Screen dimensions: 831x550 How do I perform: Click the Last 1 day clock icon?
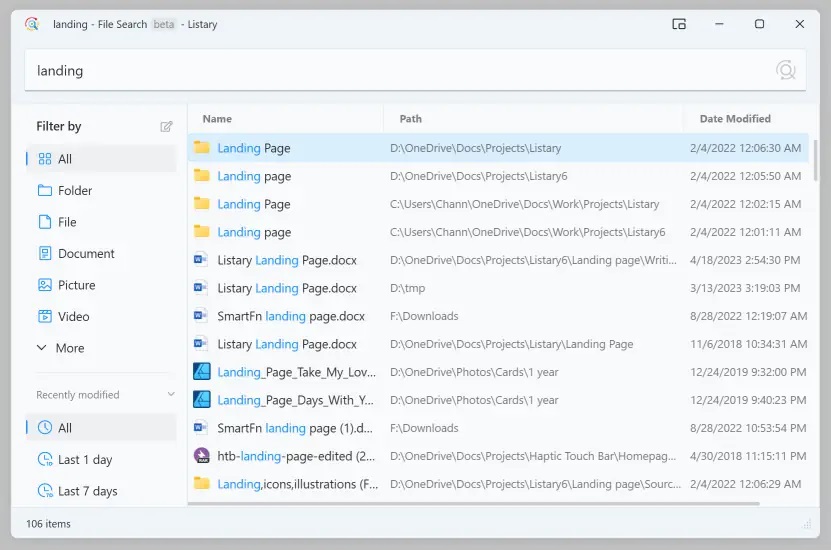click(45, 459)
